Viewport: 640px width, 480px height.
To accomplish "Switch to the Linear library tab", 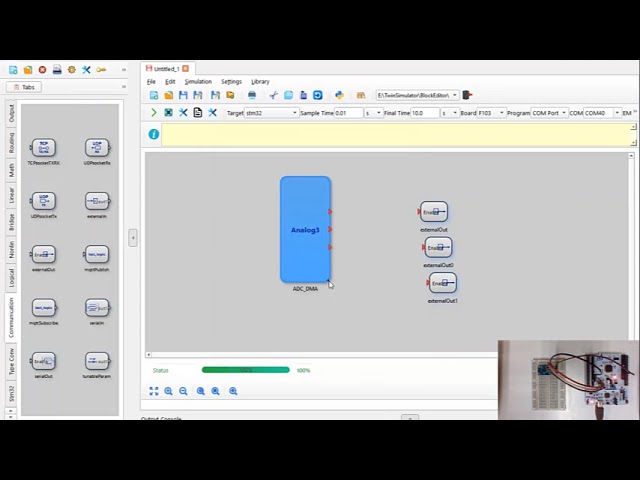I will (x=11, y=195).
